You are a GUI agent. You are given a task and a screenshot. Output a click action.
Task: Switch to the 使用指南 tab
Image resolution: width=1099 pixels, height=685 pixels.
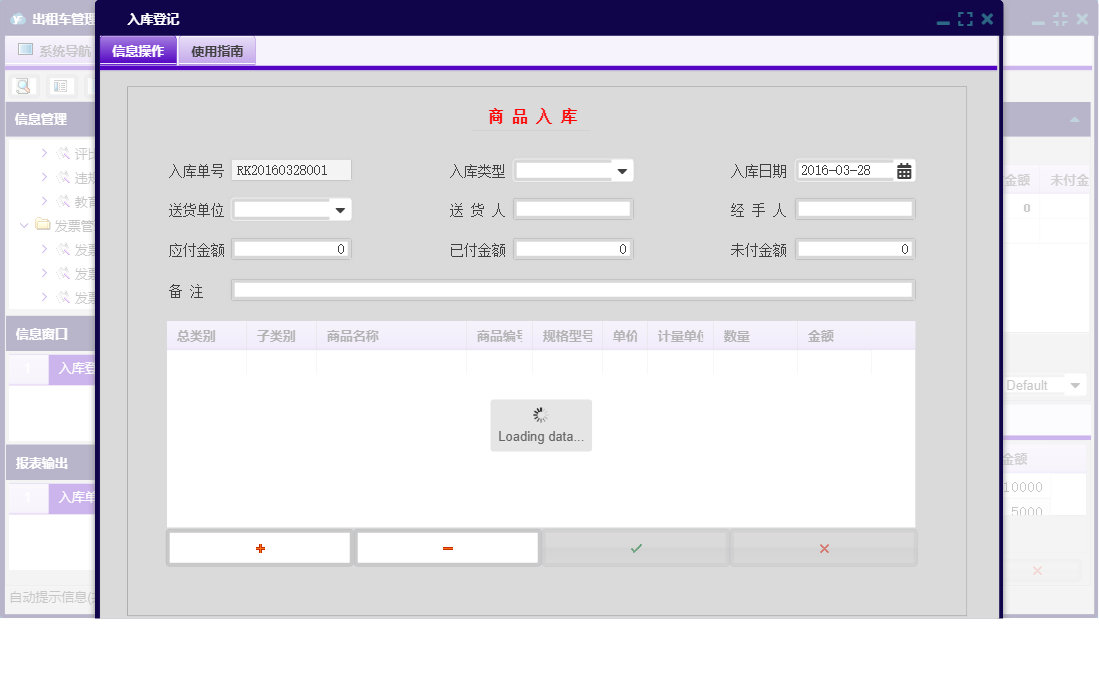[218, 50]
